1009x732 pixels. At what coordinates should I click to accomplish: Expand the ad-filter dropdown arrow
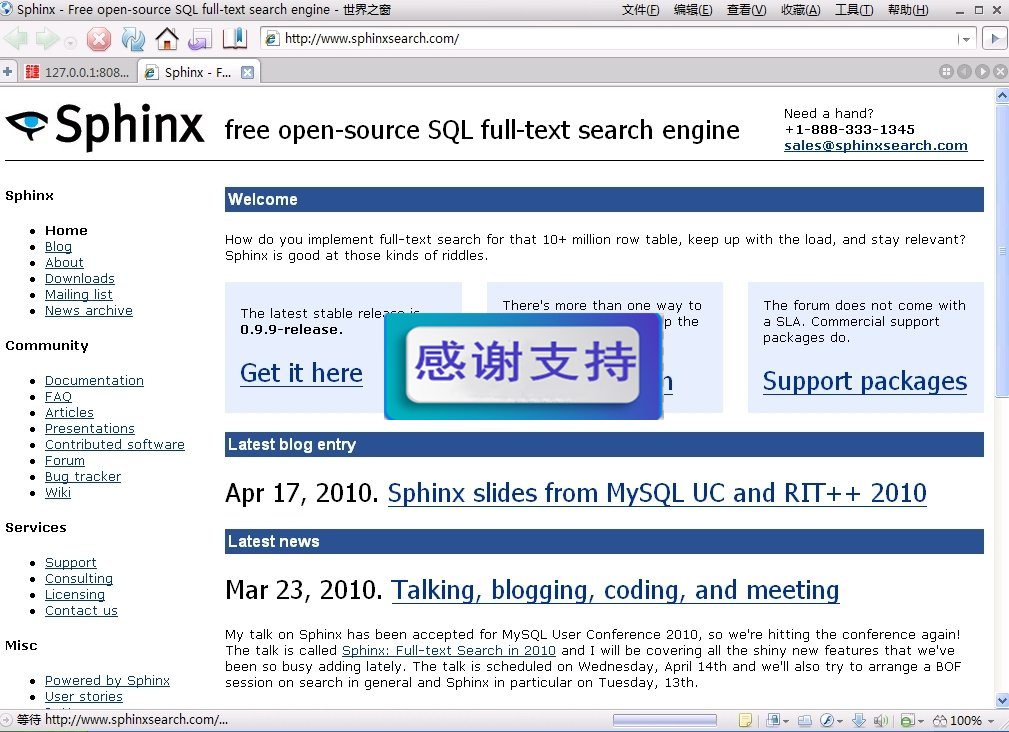(921, 721)
